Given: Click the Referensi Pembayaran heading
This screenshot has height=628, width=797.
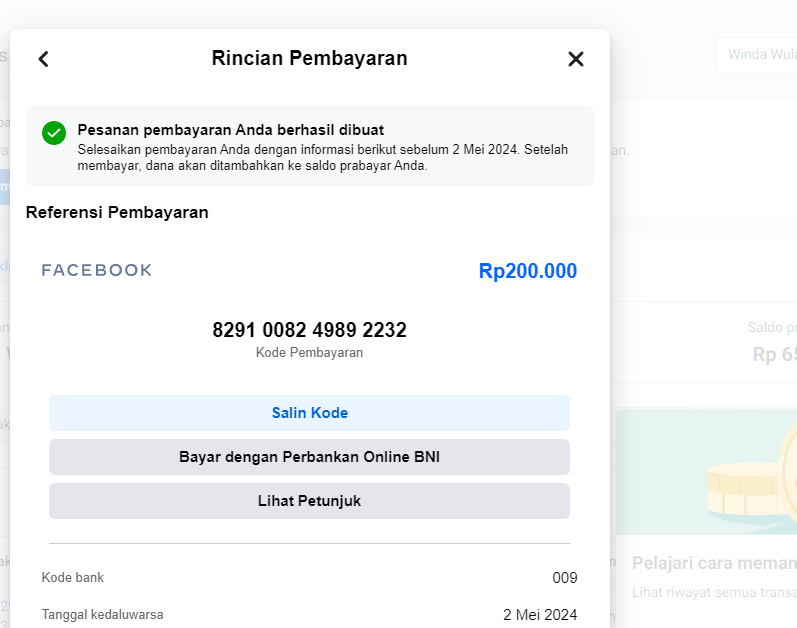Looking at the screenshot, I should pyautogui.click(x=117, y=212).
